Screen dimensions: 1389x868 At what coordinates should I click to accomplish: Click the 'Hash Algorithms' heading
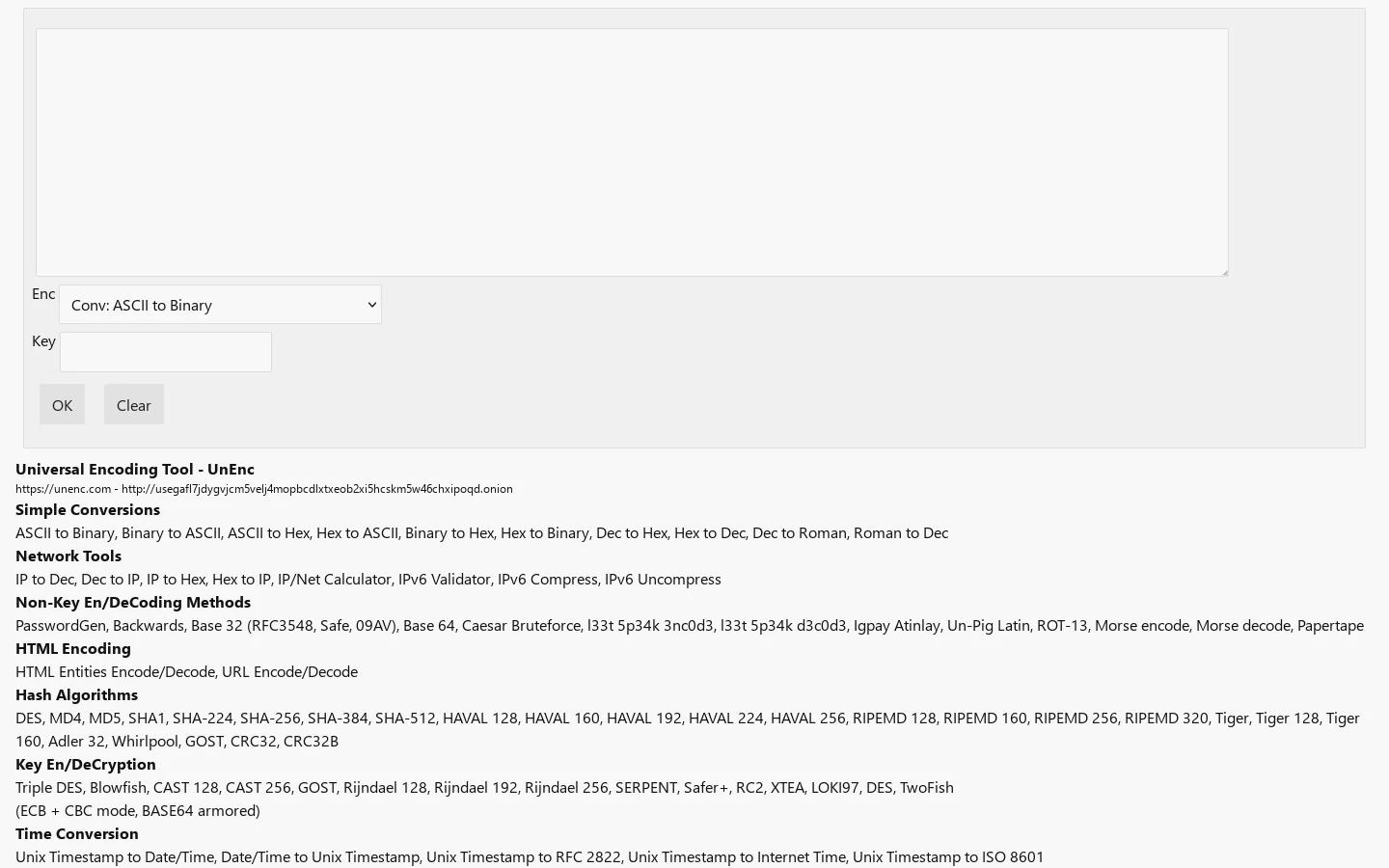pyautogui.click(x=76, y=695)
